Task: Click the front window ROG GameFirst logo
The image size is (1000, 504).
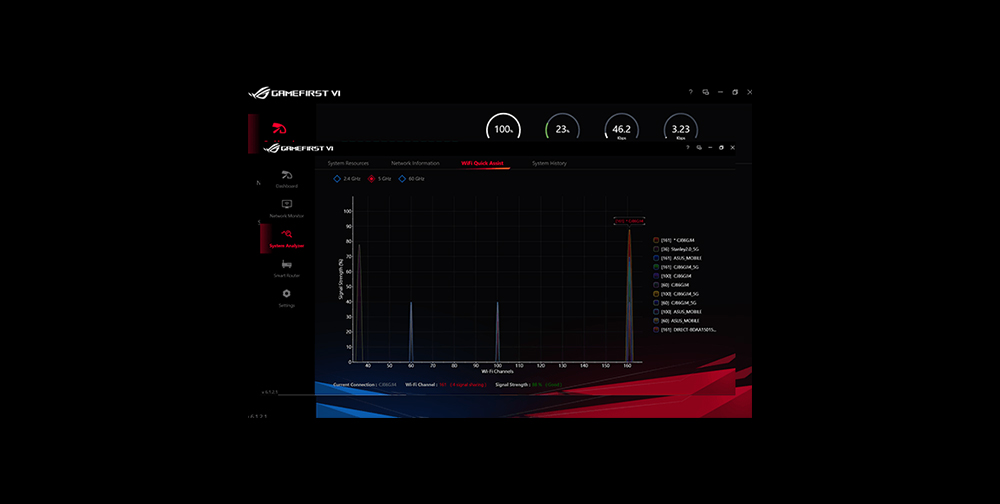Action: tap(299, 148)
